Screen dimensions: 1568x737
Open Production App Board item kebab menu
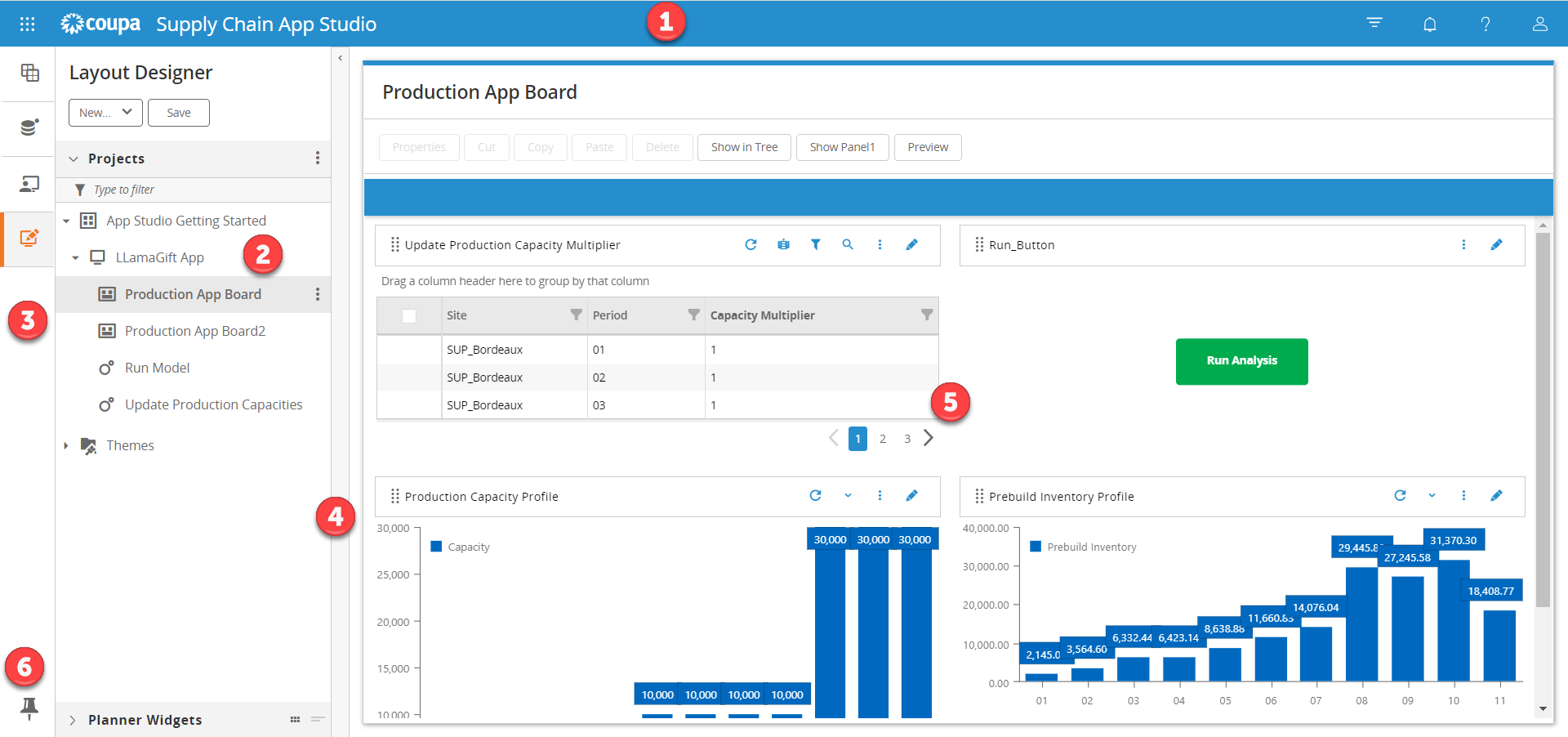[x=318, y=294]
